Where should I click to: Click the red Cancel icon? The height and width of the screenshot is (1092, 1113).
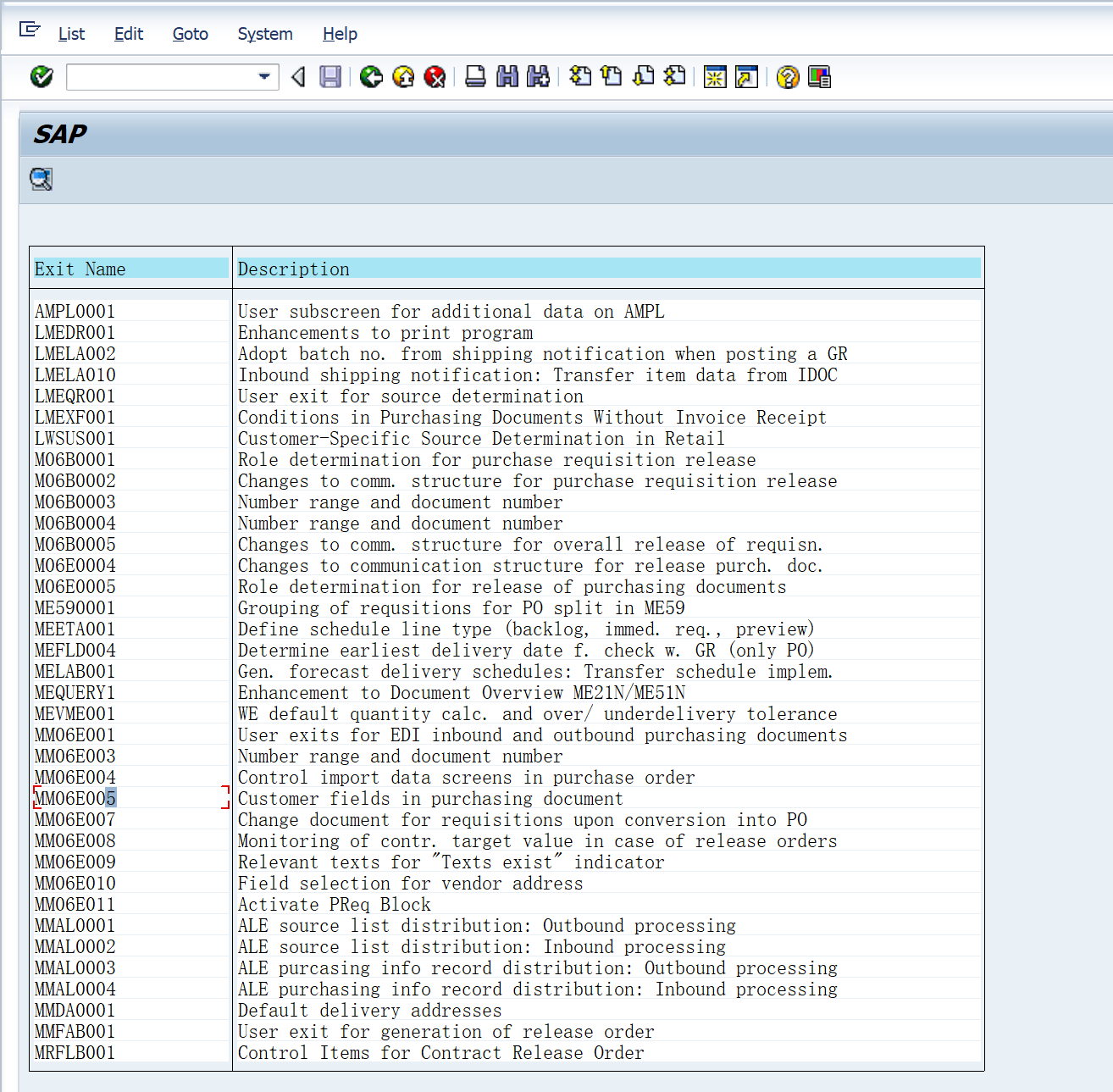[435, 77]
